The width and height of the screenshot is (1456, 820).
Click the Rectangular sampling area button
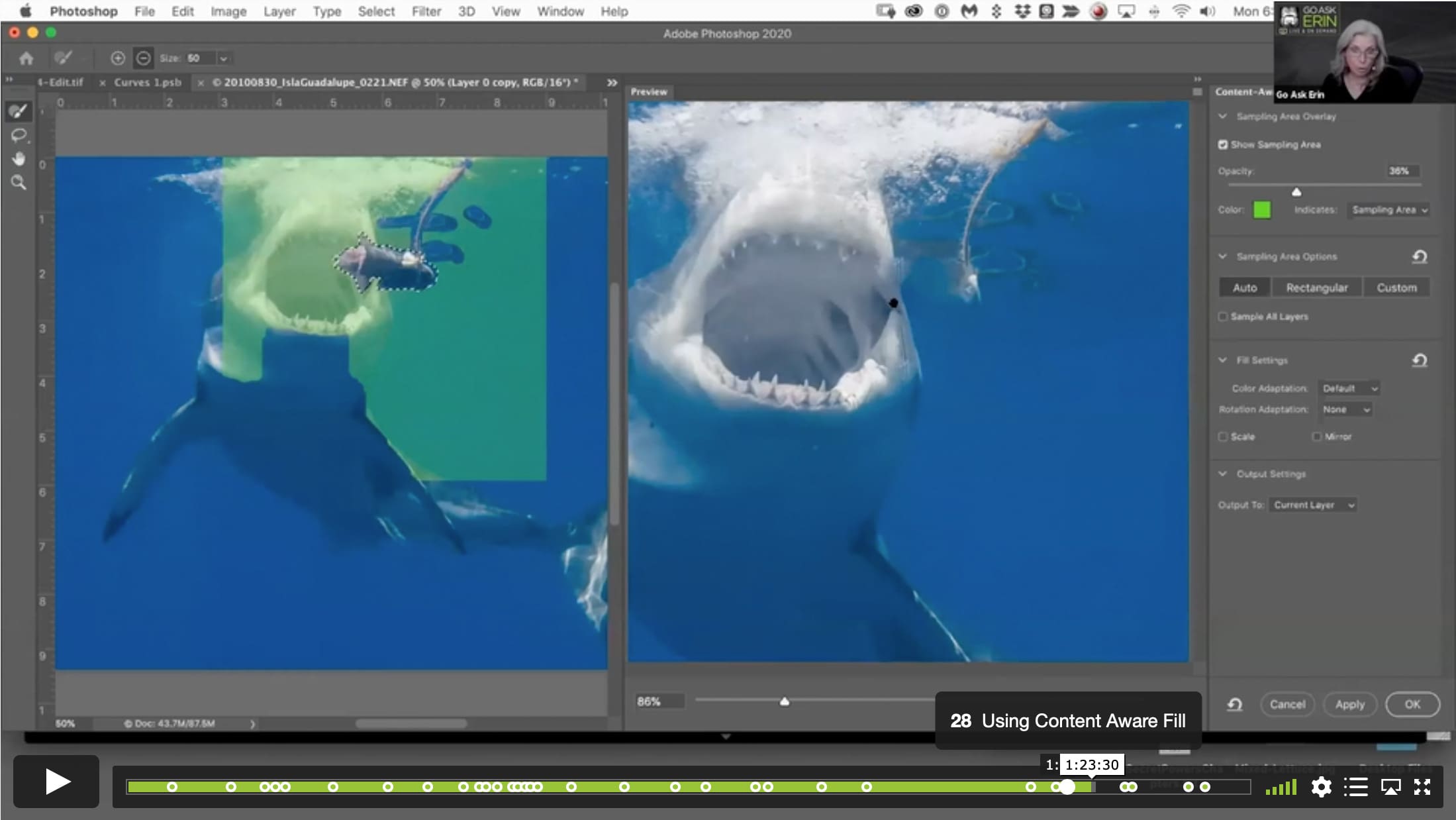click(1316, 287)
